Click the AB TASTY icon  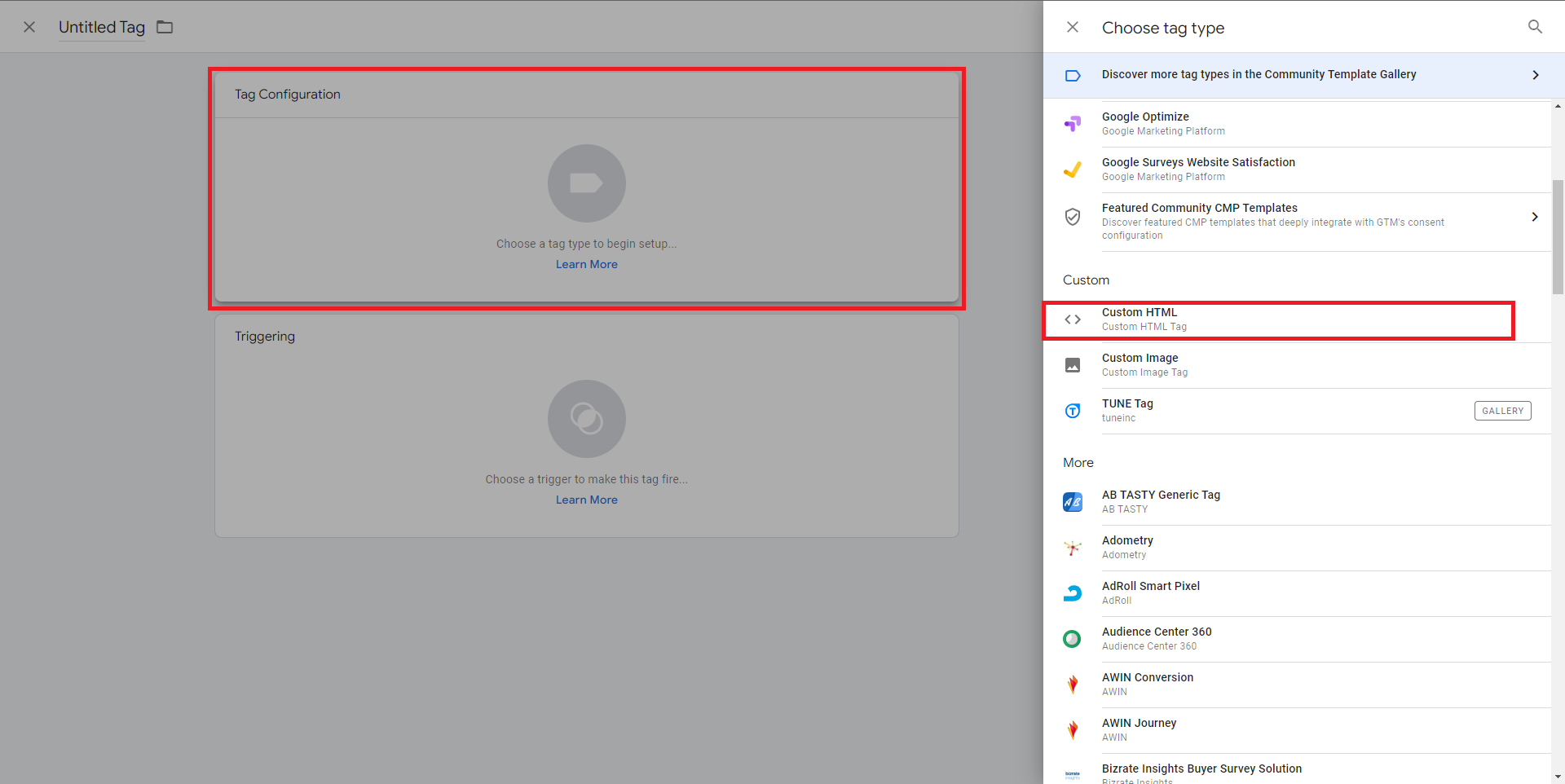point(1073,502)
